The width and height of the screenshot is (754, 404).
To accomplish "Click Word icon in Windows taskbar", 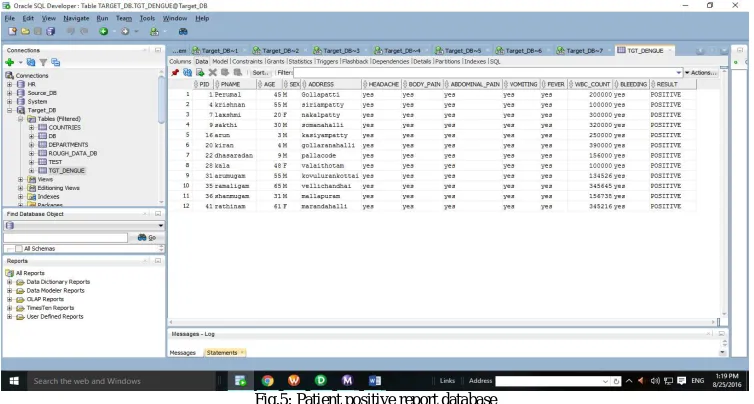I will [x=375, y=381].
